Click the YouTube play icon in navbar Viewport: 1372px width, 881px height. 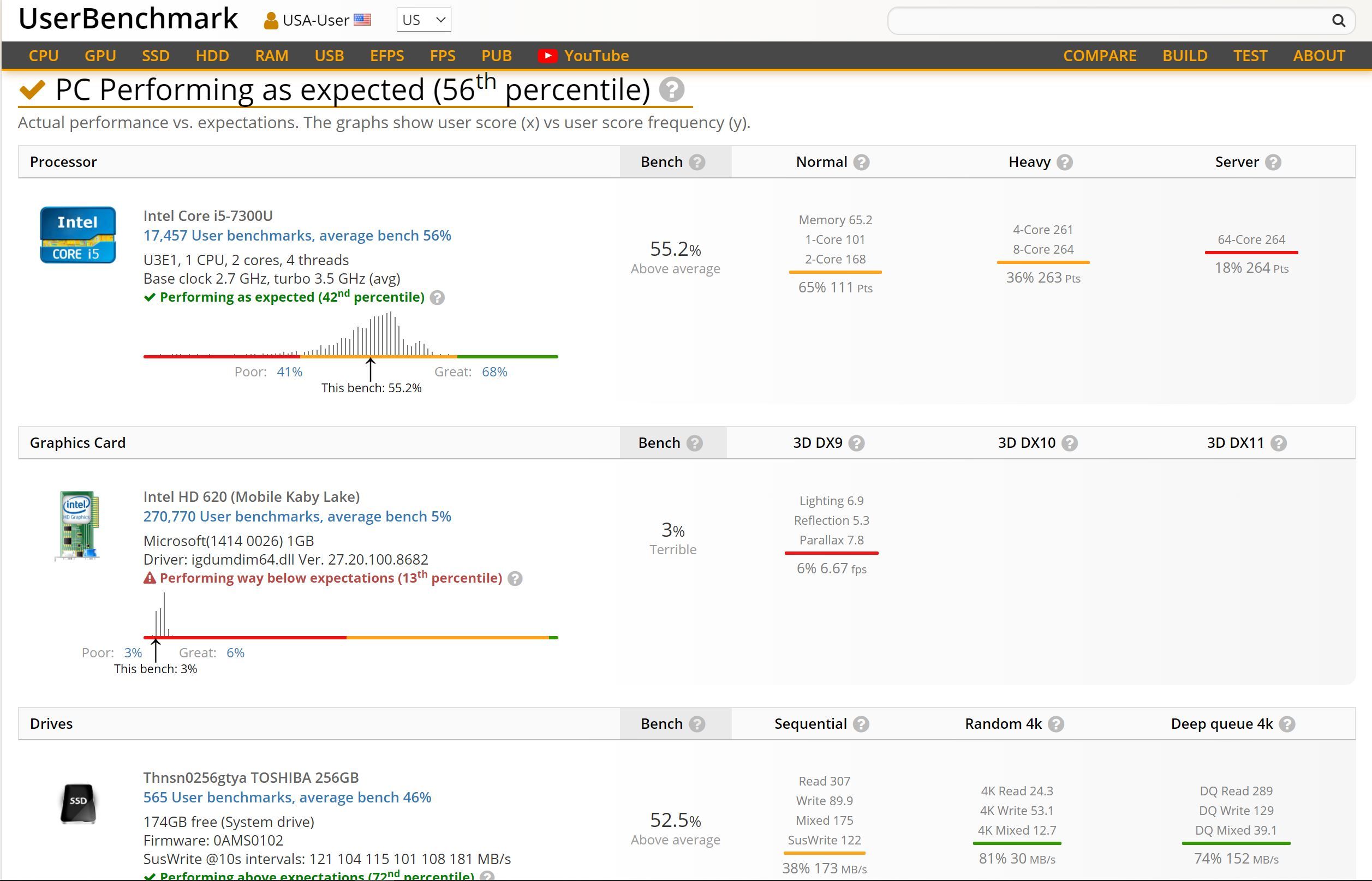(x=547, y=56)
